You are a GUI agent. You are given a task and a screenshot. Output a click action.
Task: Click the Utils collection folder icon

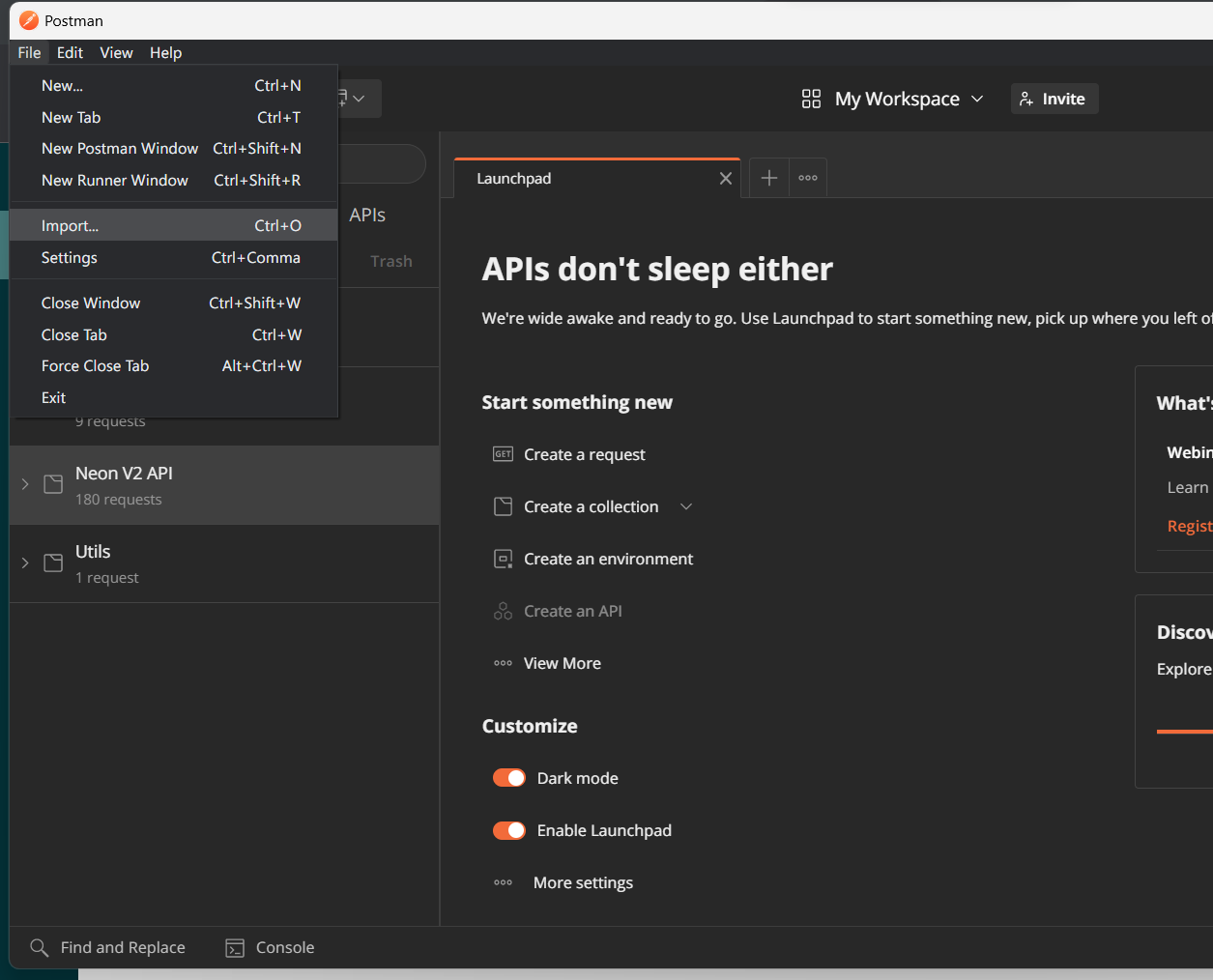click(x=53, y=562)
